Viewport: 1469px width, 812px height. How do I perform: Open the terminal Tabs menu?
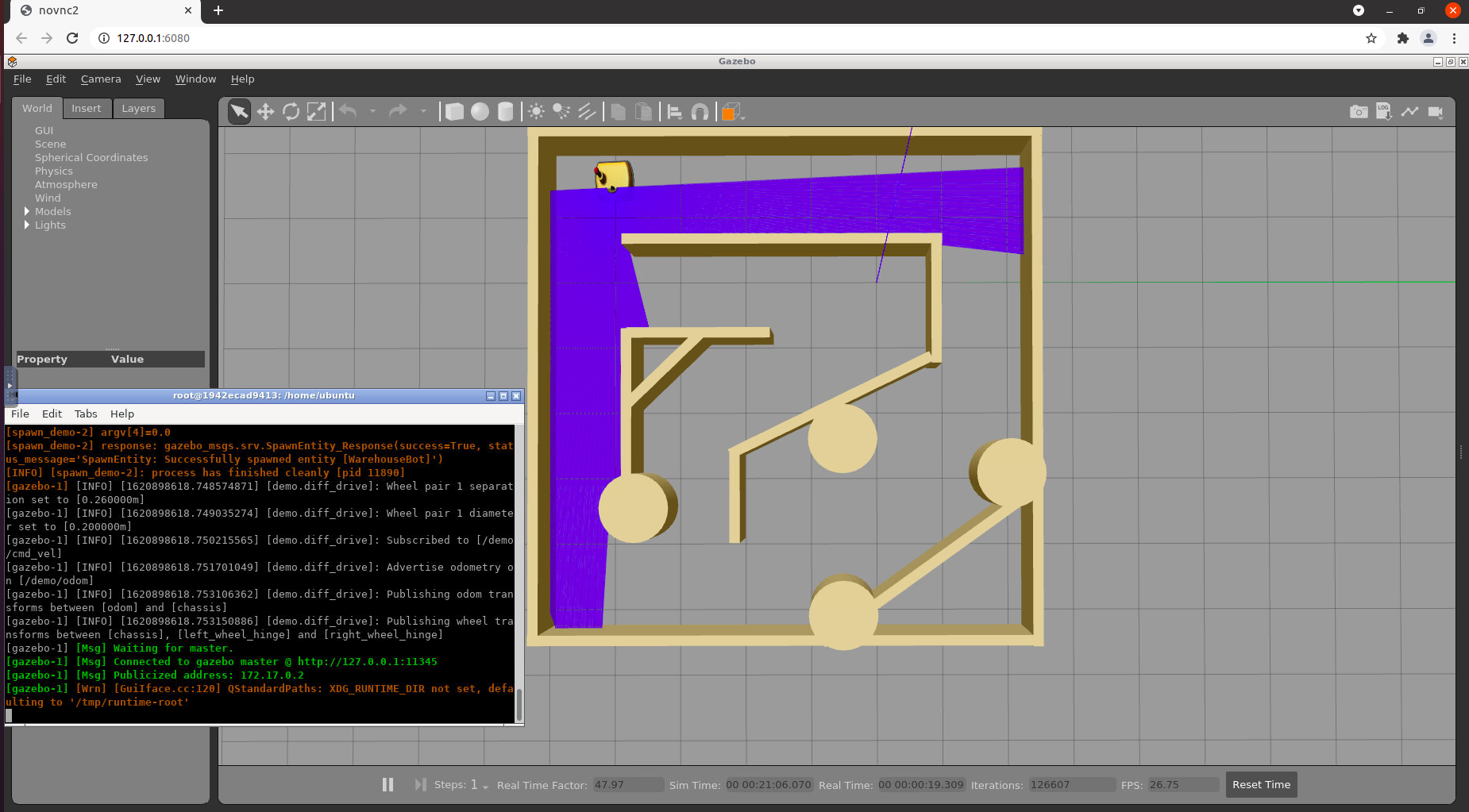[86, 414]
